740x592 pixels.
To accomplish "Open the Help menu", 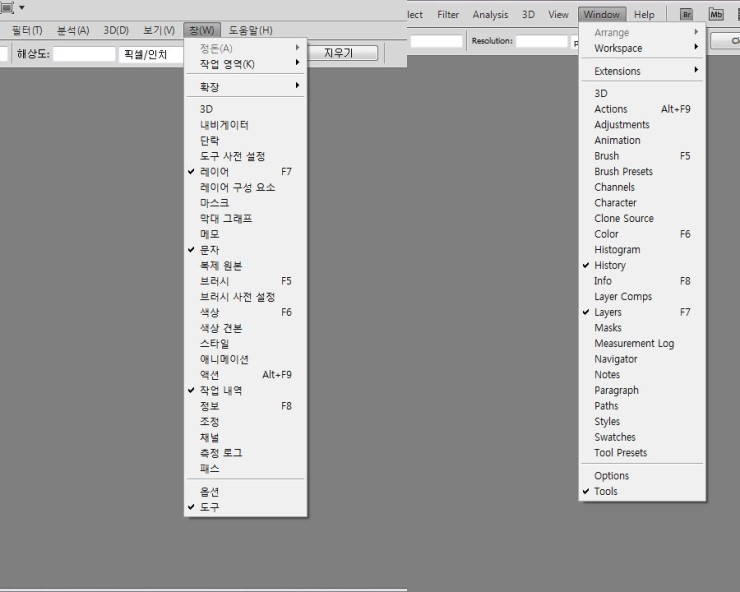I will click(x=644, y=15).
